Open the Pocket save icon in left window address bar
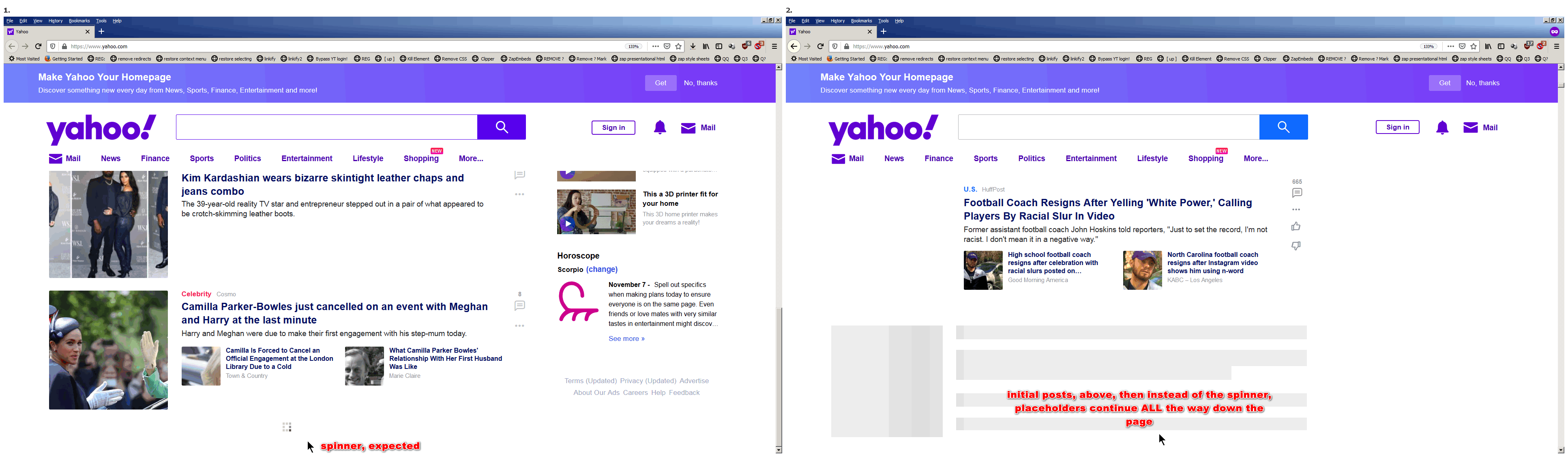Image resolution: width=1568 pixels, height=457 pixels. point(667,46)
